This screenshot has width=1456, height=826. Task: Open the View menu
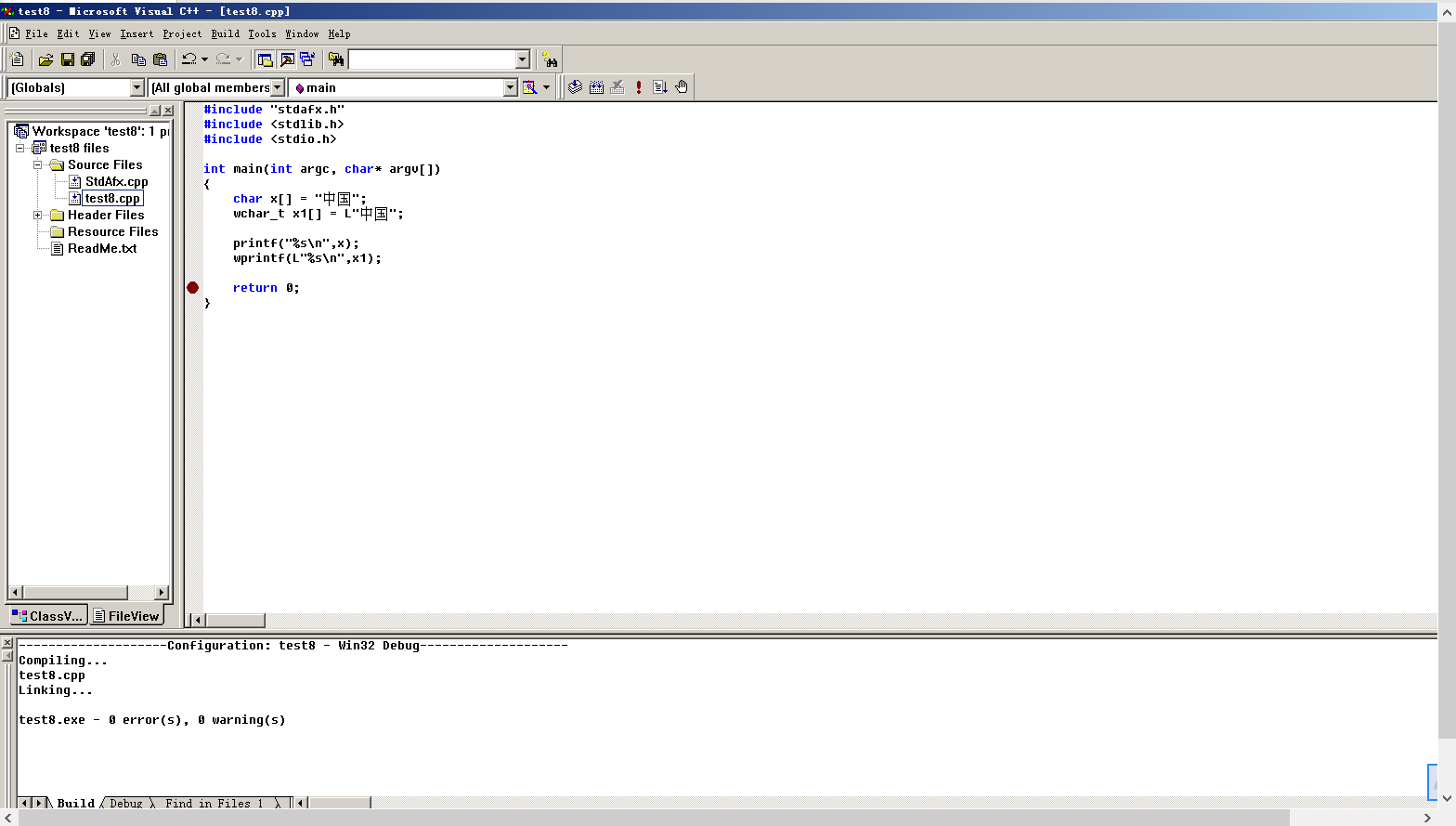pyautogui.click(x=99, y=33)
